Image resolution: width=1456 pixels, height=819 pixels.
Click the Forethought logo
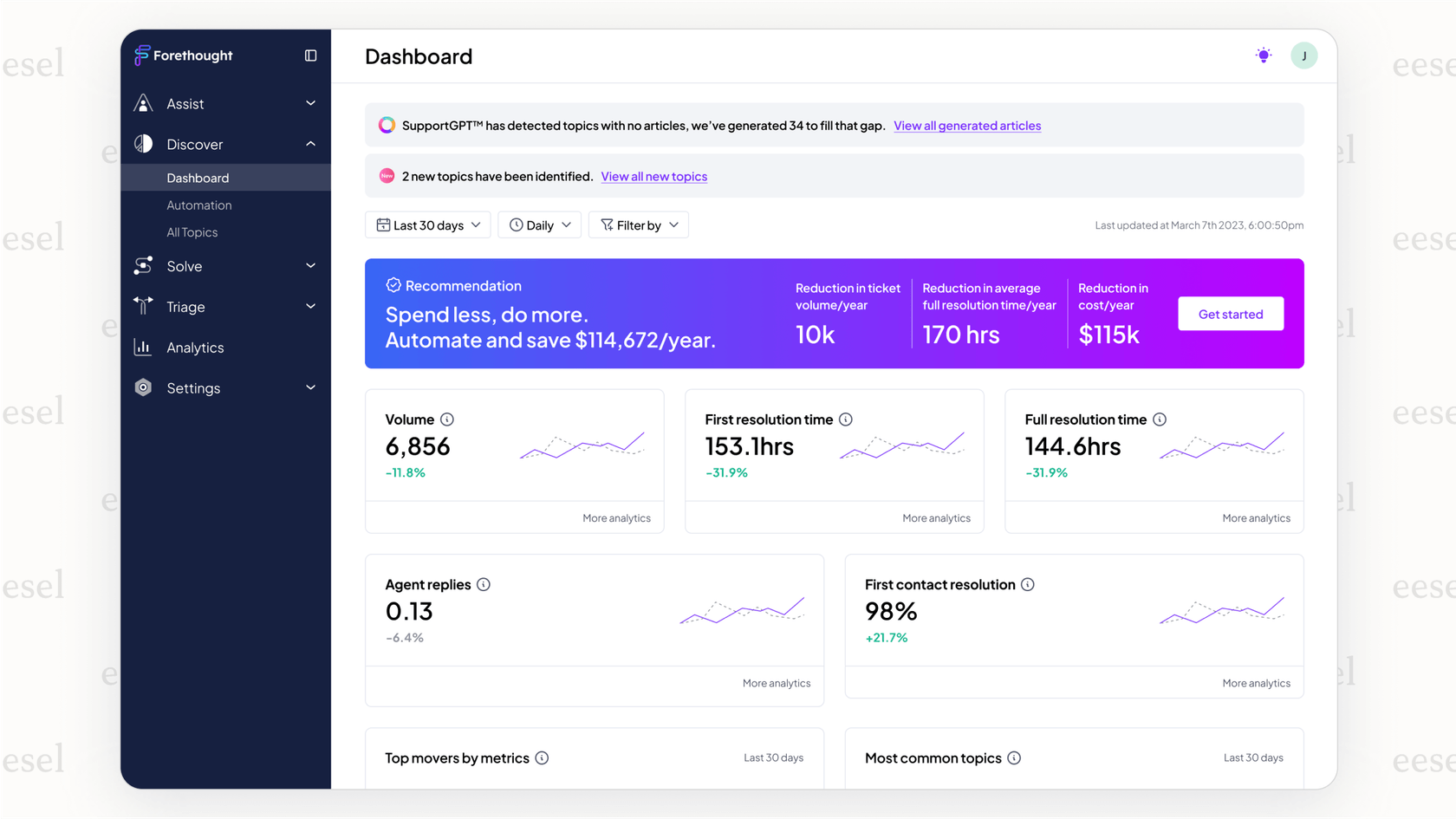click(x=184, y=55)
